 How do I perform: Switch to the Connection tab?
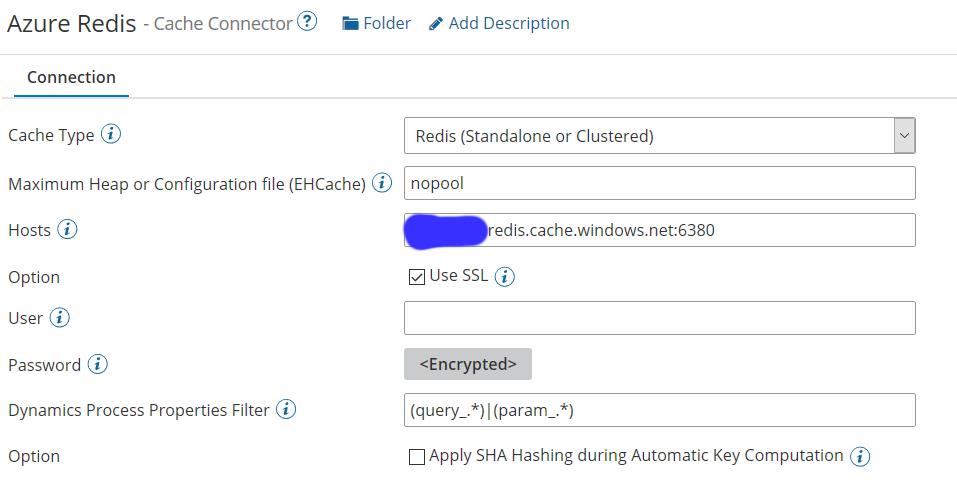click(71, 77)
